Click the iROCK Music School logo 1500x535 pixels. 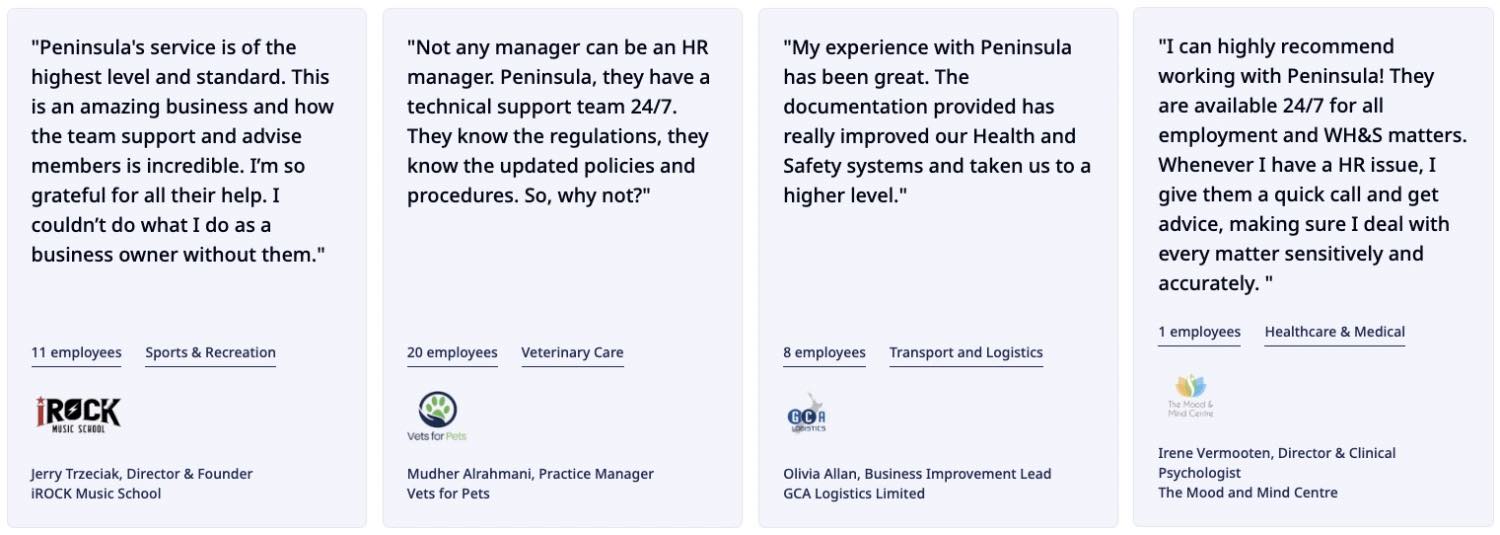coord(77,413)
